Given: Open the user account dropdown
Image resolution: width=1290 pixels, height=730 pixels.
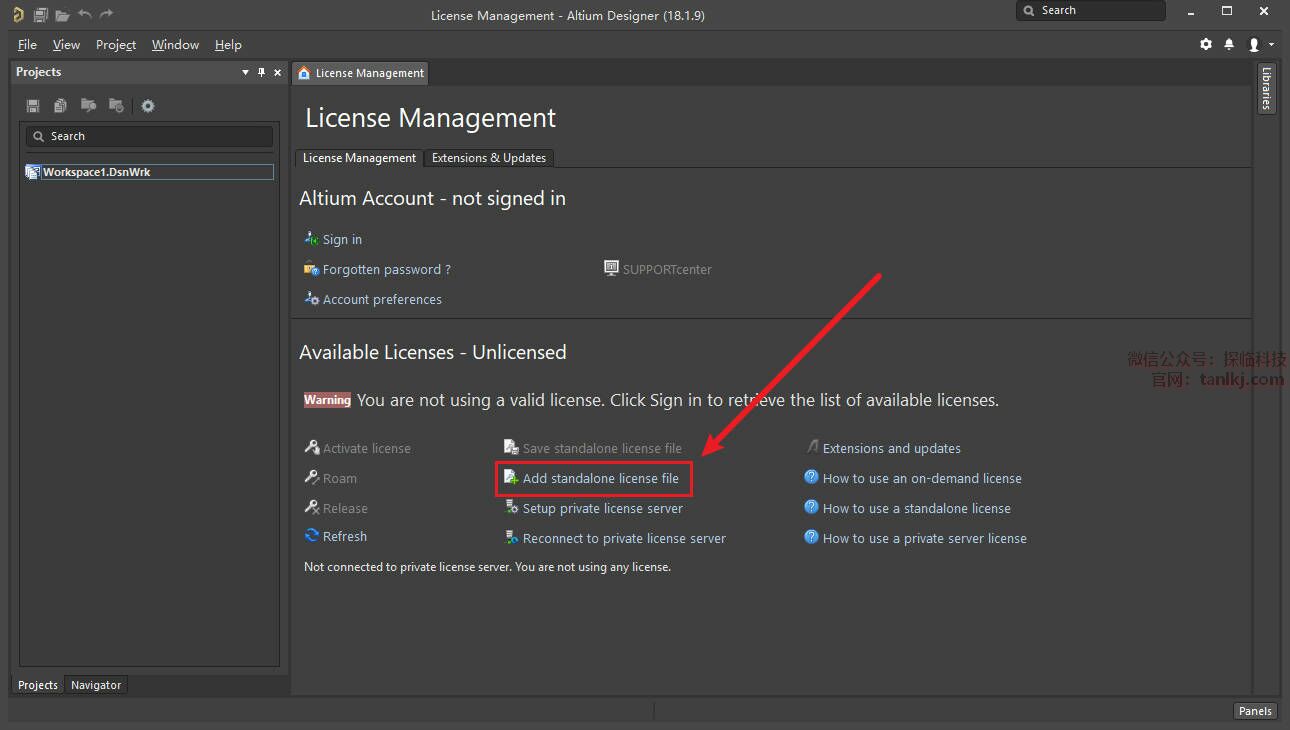Looking at the screenshot, I should tap(1260, 45).
